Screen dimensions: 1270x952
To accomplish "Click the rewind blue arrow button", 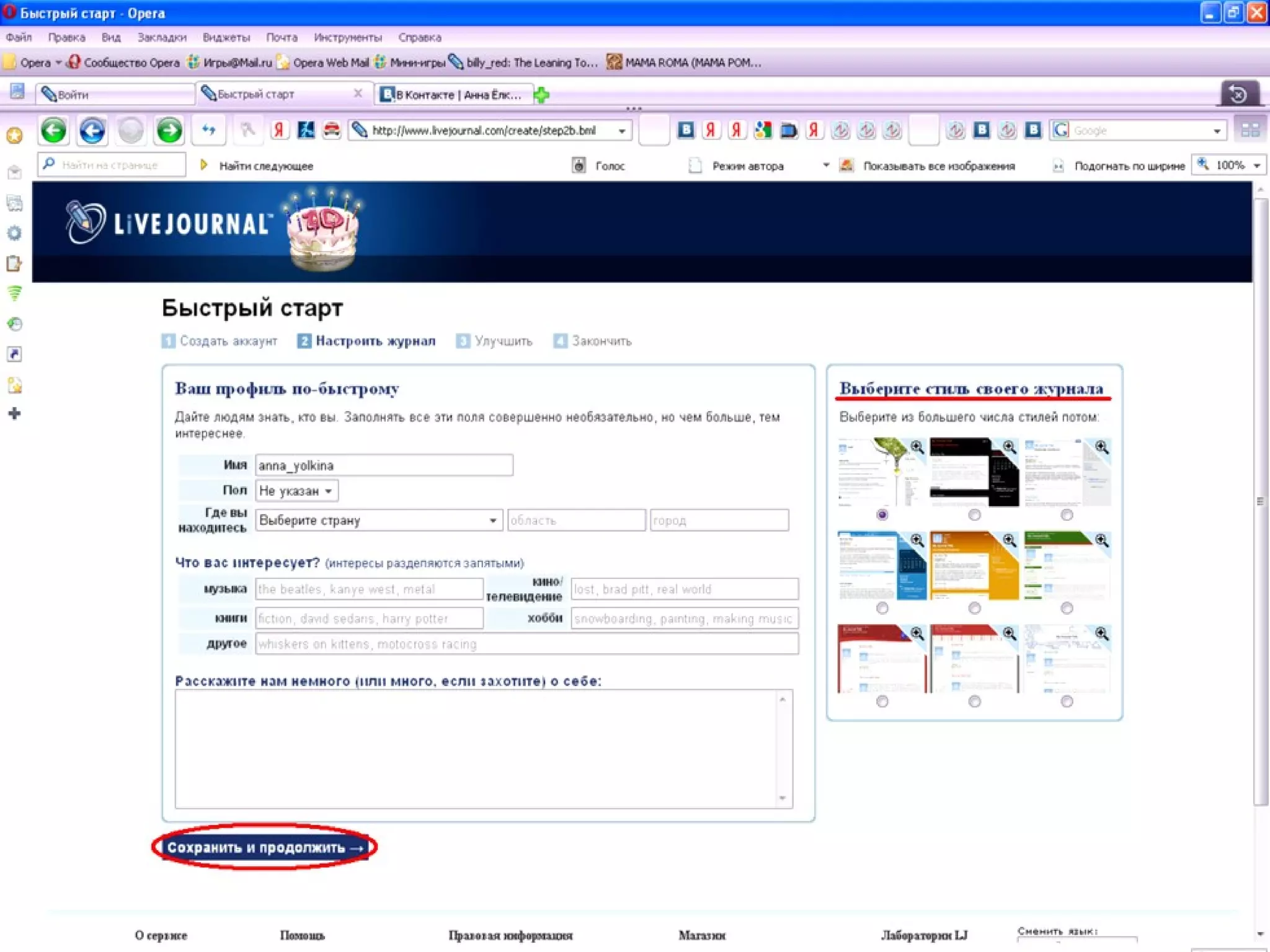I will (92, 131).
